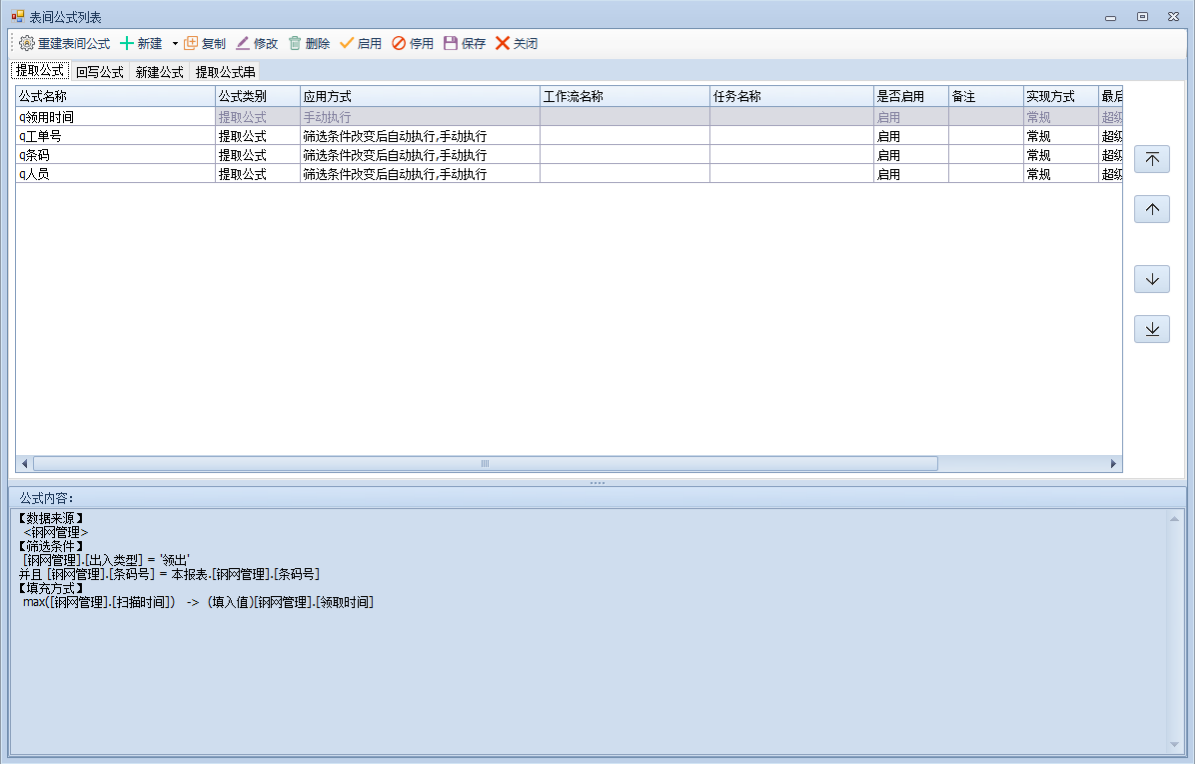Expand the 新建 dropdown arrow
Screen dimensions: 1195x764
(x=174, y=44)
